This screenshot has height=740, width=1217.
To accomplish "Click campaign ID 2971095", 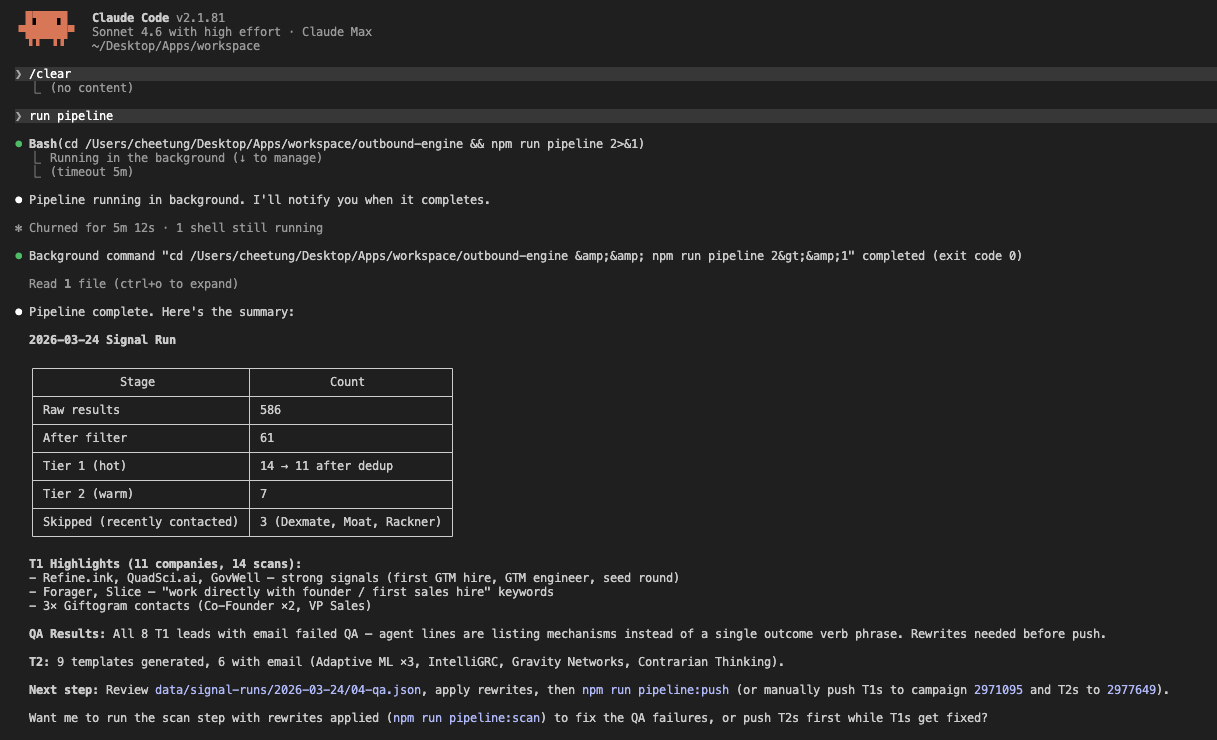I will coord(997,690).
